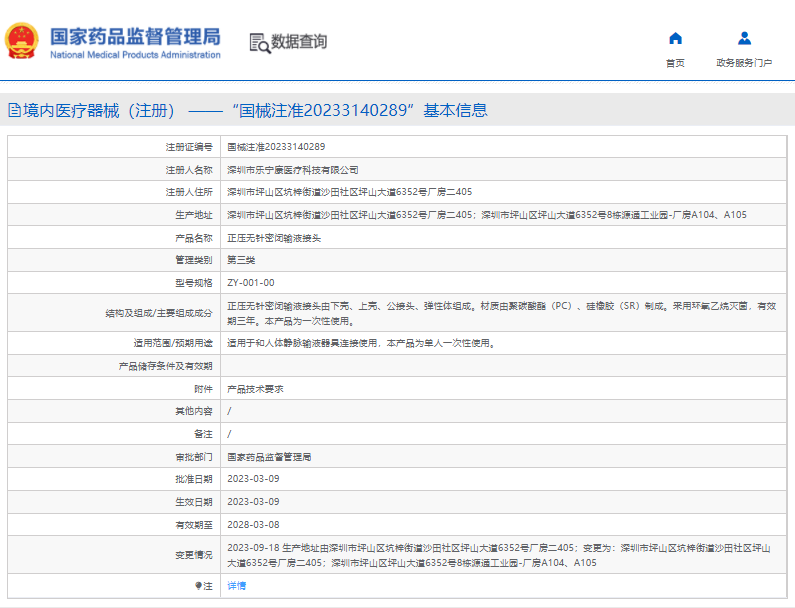The height and width of the screenshot is (608, 795).
Task: Select 深圳市乐宁康医疗科技有限公司 registrant name
Action: (293, 170)
